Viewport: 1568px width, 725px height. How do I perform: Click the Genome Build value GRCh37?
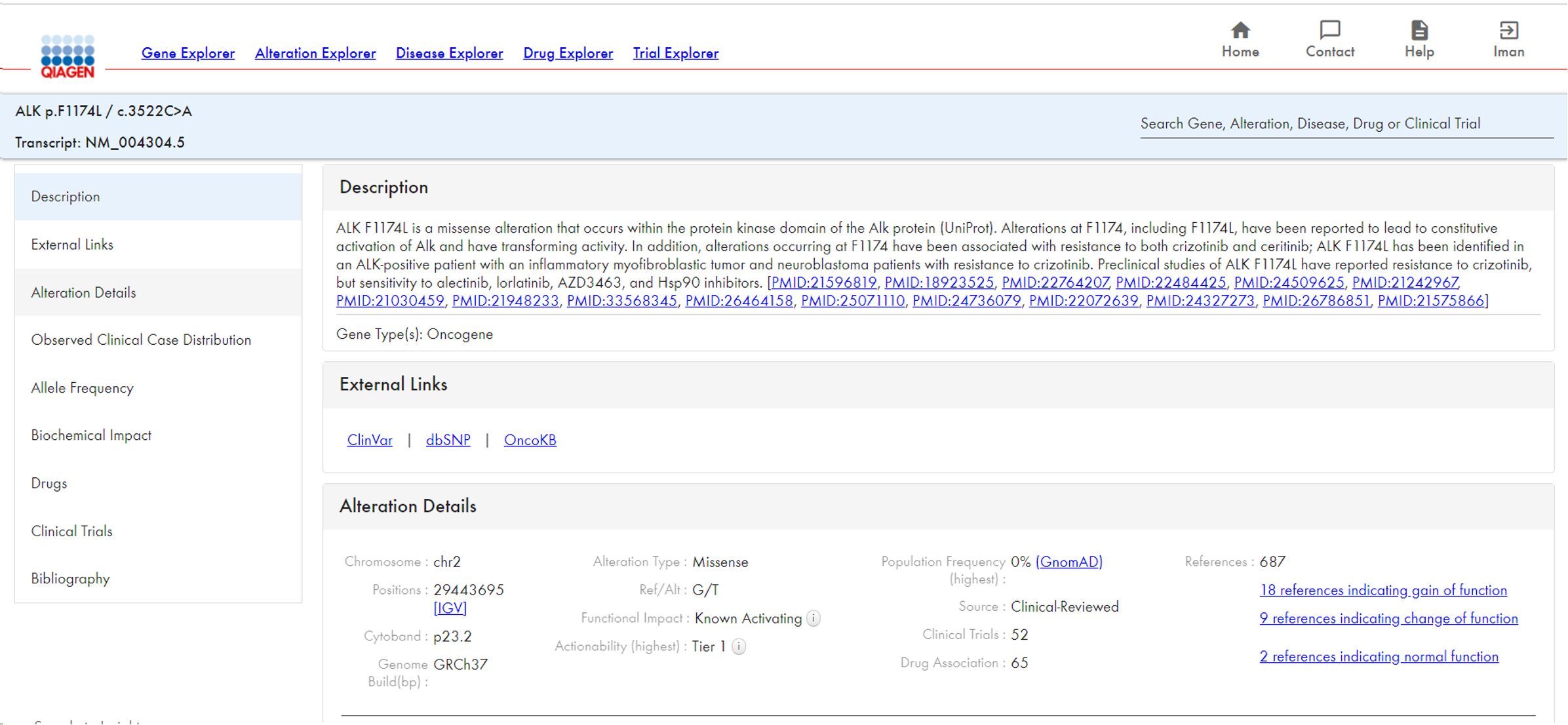tap(460, 665)
